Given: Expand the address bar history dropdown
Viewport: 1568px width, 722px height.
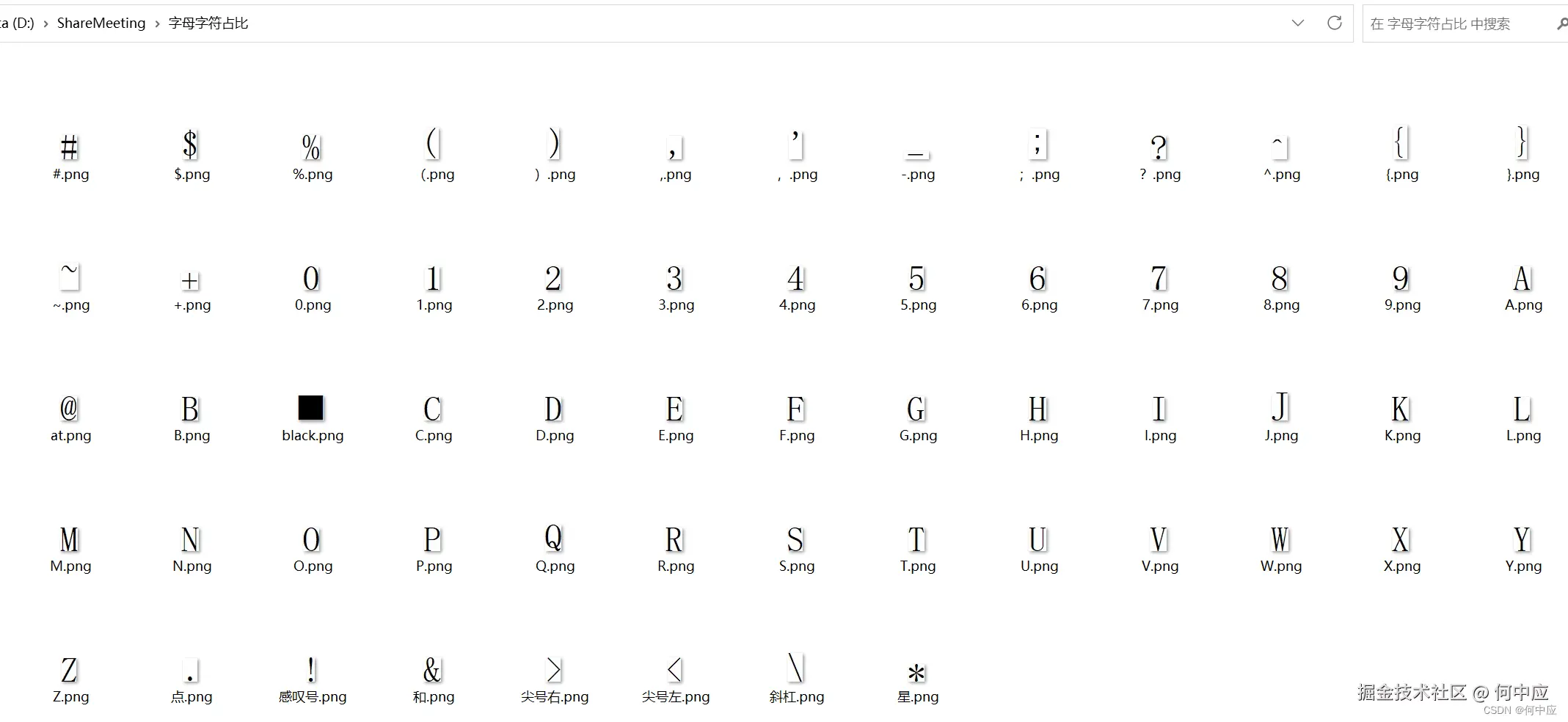Looking at the screenshot, I should click(1297, 23).
